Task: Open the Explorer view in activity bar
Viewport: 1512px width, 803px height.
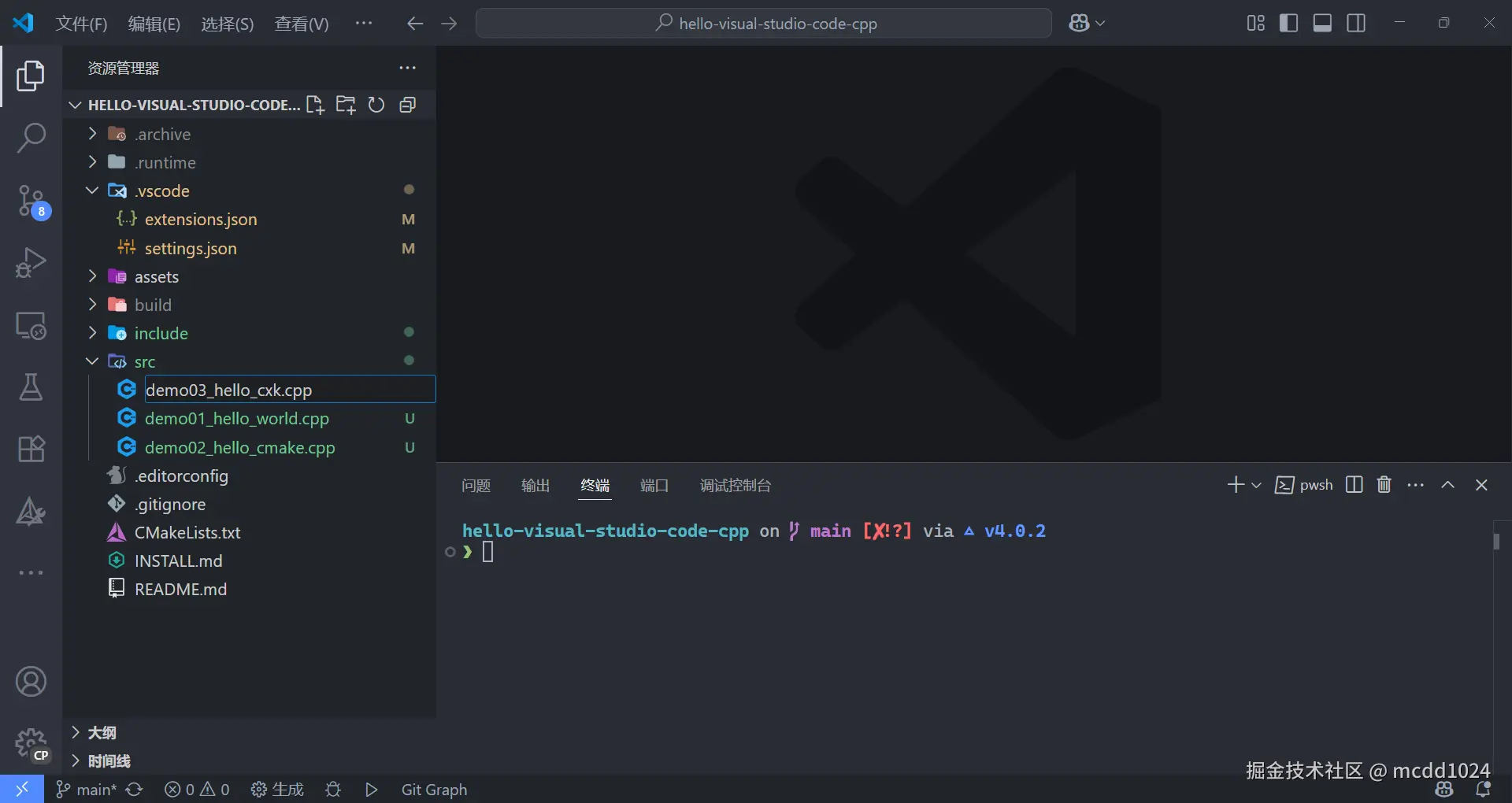Action: click(x=31, y=76)
